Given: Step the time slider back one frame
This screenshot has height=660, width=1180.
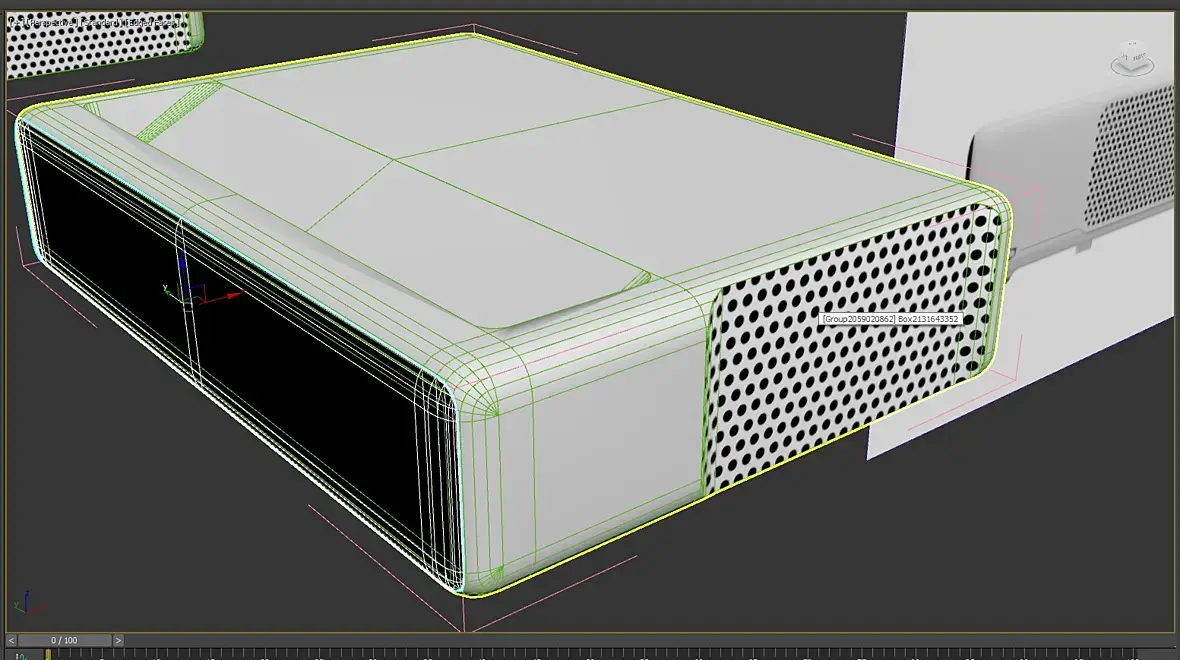Looking at the screenshot, I should pos(11,640).
